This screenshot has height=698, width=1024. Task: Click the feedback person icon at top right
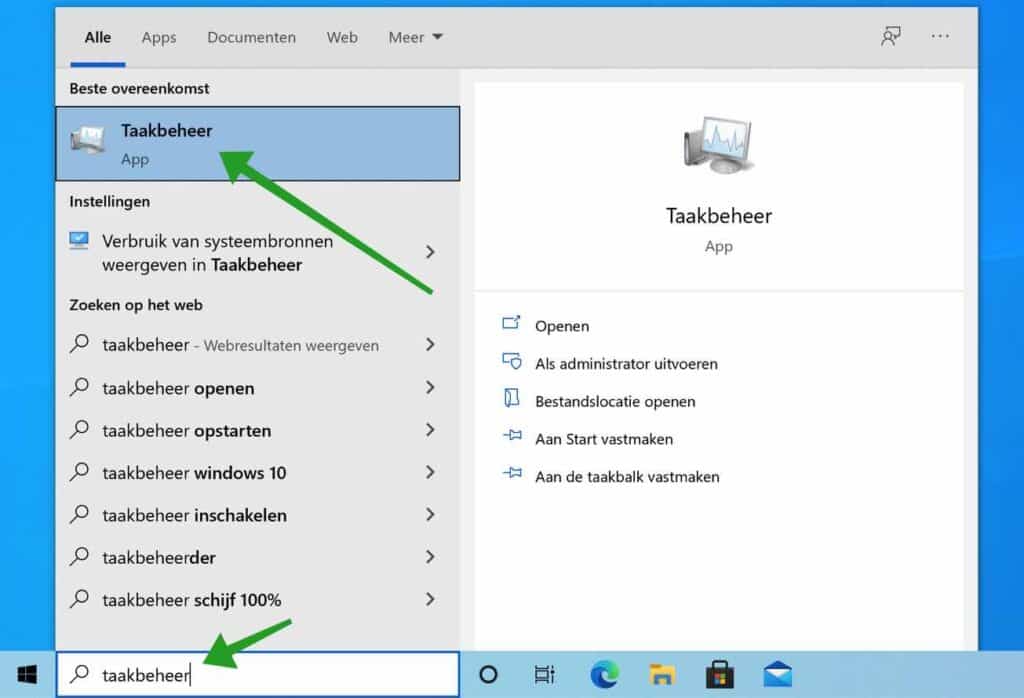tap(890, 36)
